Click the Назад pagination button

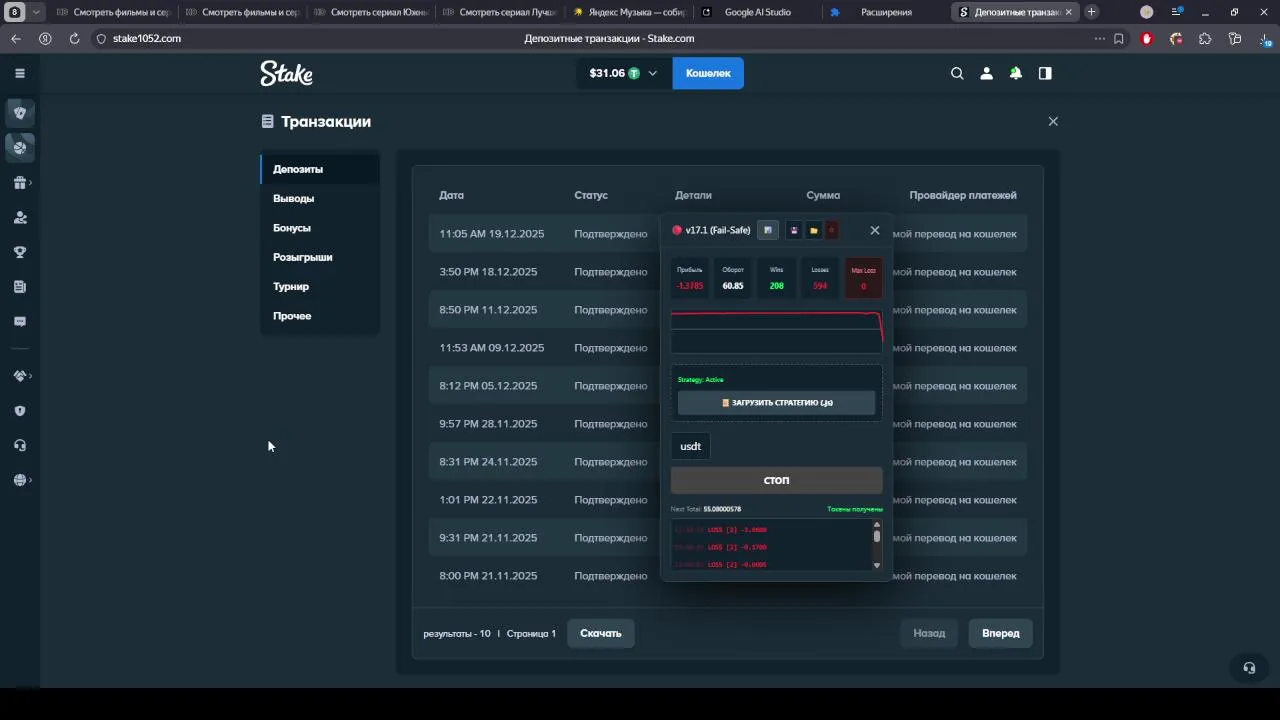(x=929, y=633)
